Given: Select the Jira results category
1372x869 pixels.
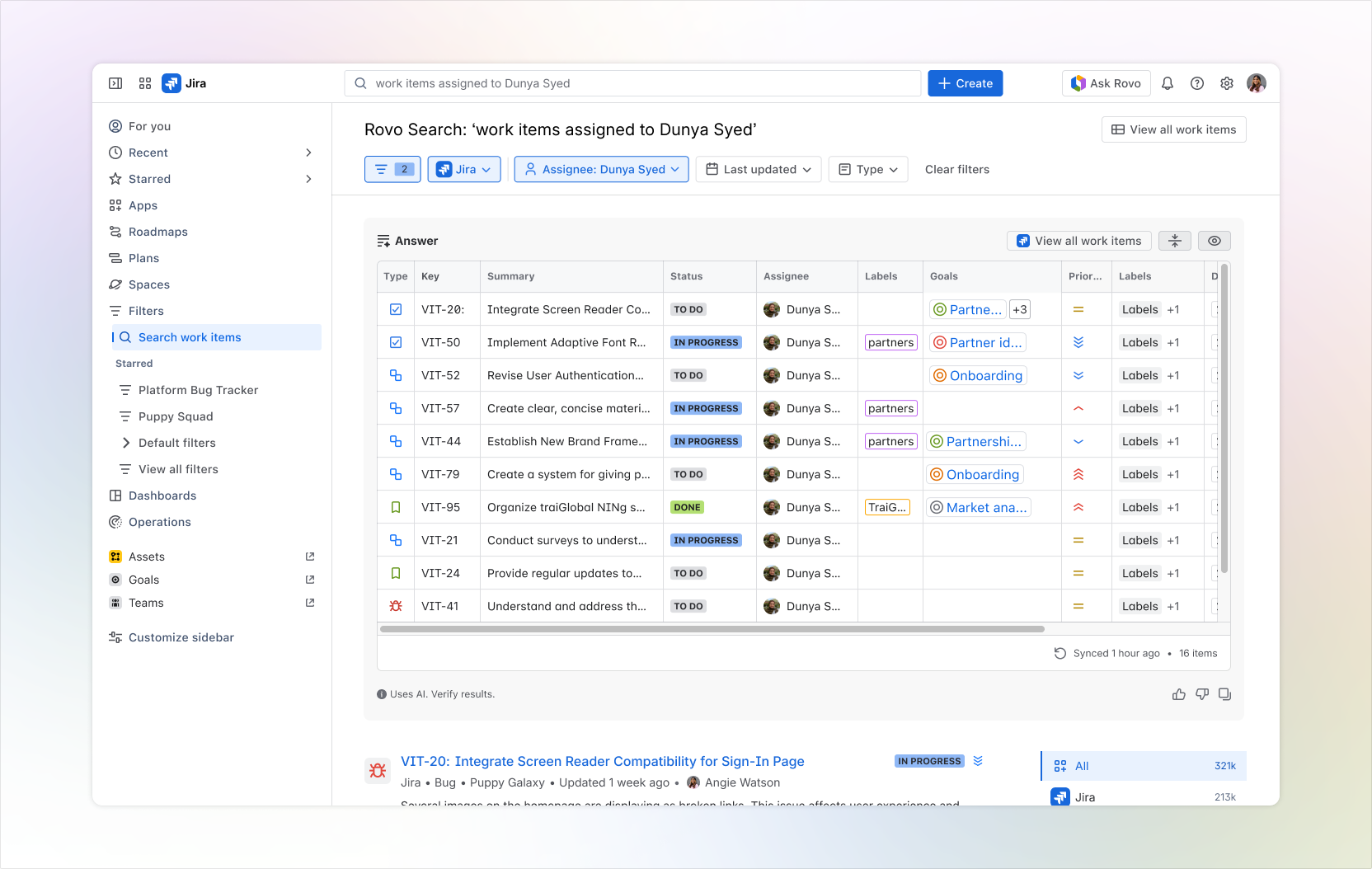Looking at the screenshot, I should [1144, 796].
